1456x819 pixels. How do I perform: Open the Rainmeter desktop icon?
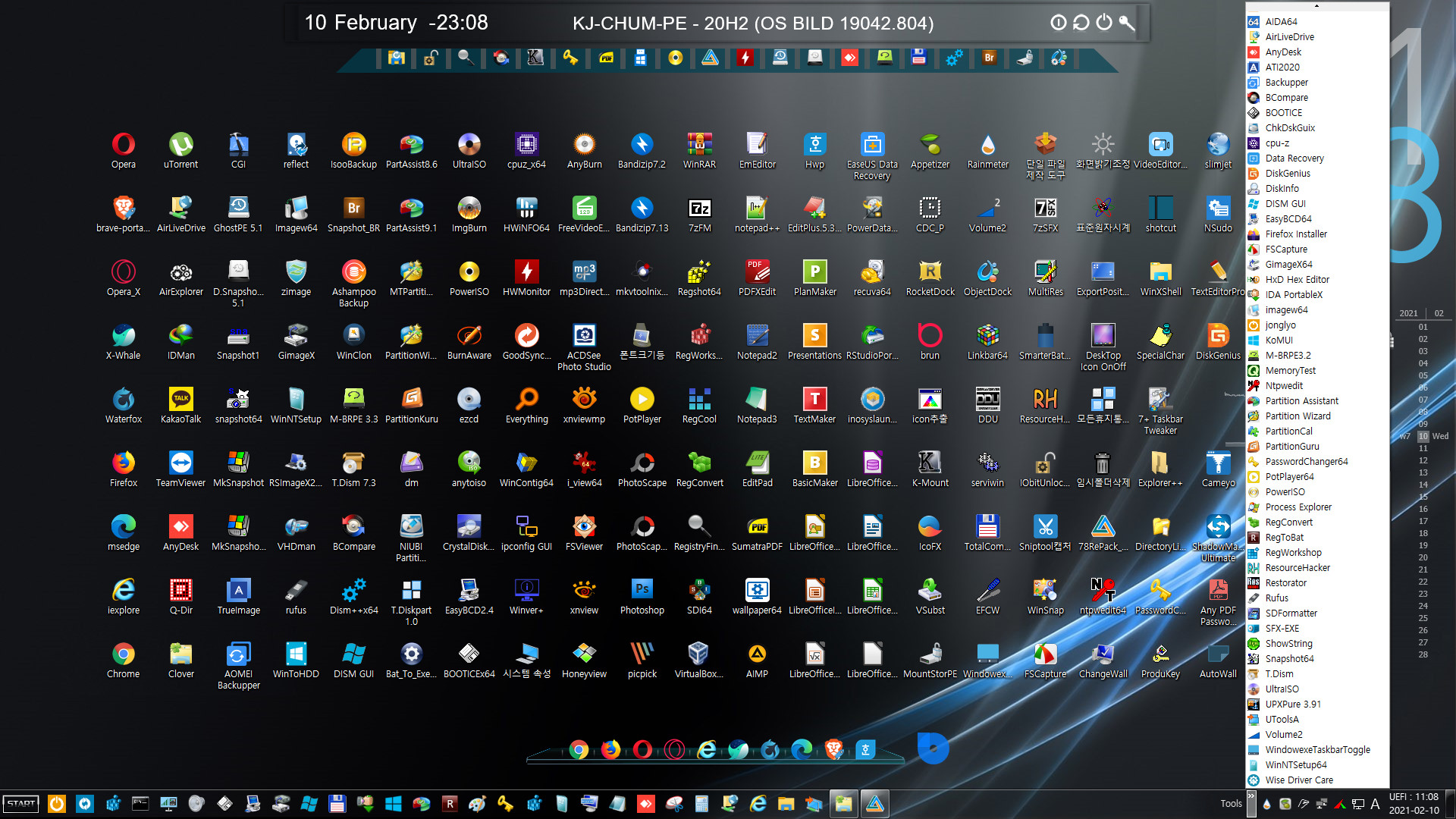[x=987, y=150]
